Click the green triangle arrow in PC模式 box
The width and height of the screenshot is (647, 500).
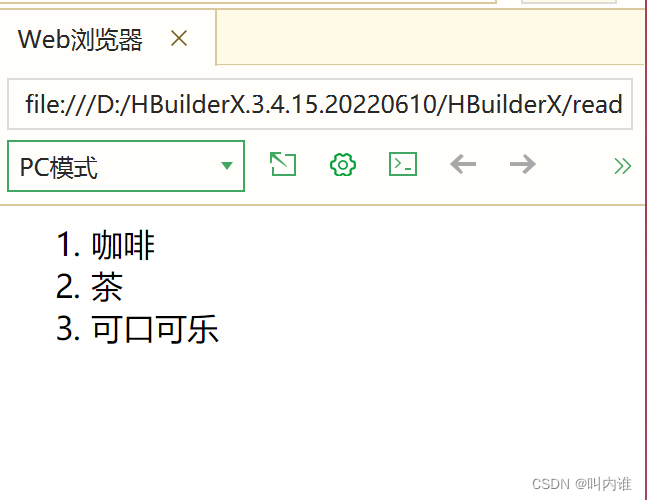pyautogui.click(x=227, y=166)
